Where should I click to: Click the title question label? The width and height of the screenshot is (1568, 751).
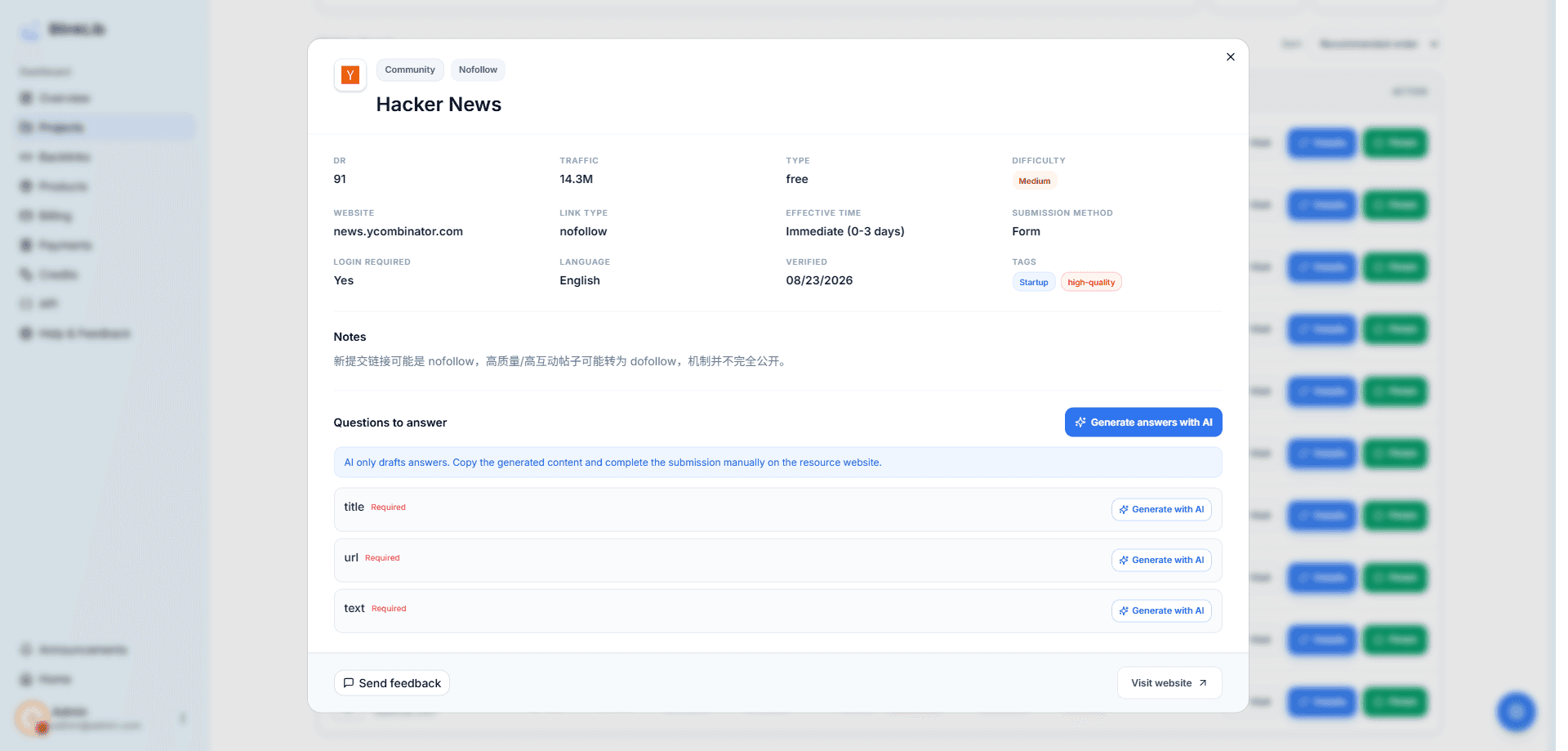pyautogui.click(x=354, y=507)
